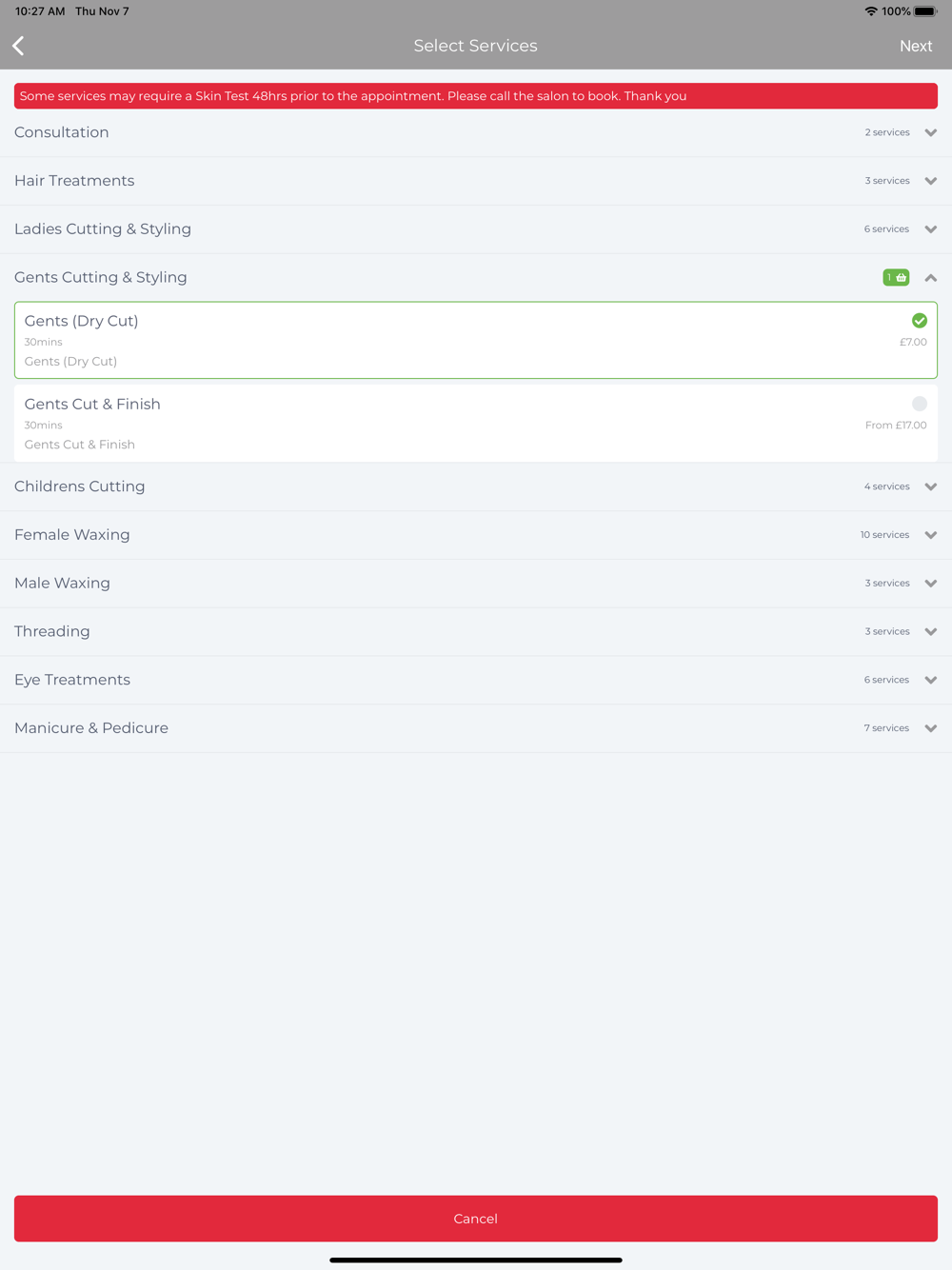Expand the Ladies Cutting & Styling arrow
This screenshot has width=952, height=1270.
931,229
